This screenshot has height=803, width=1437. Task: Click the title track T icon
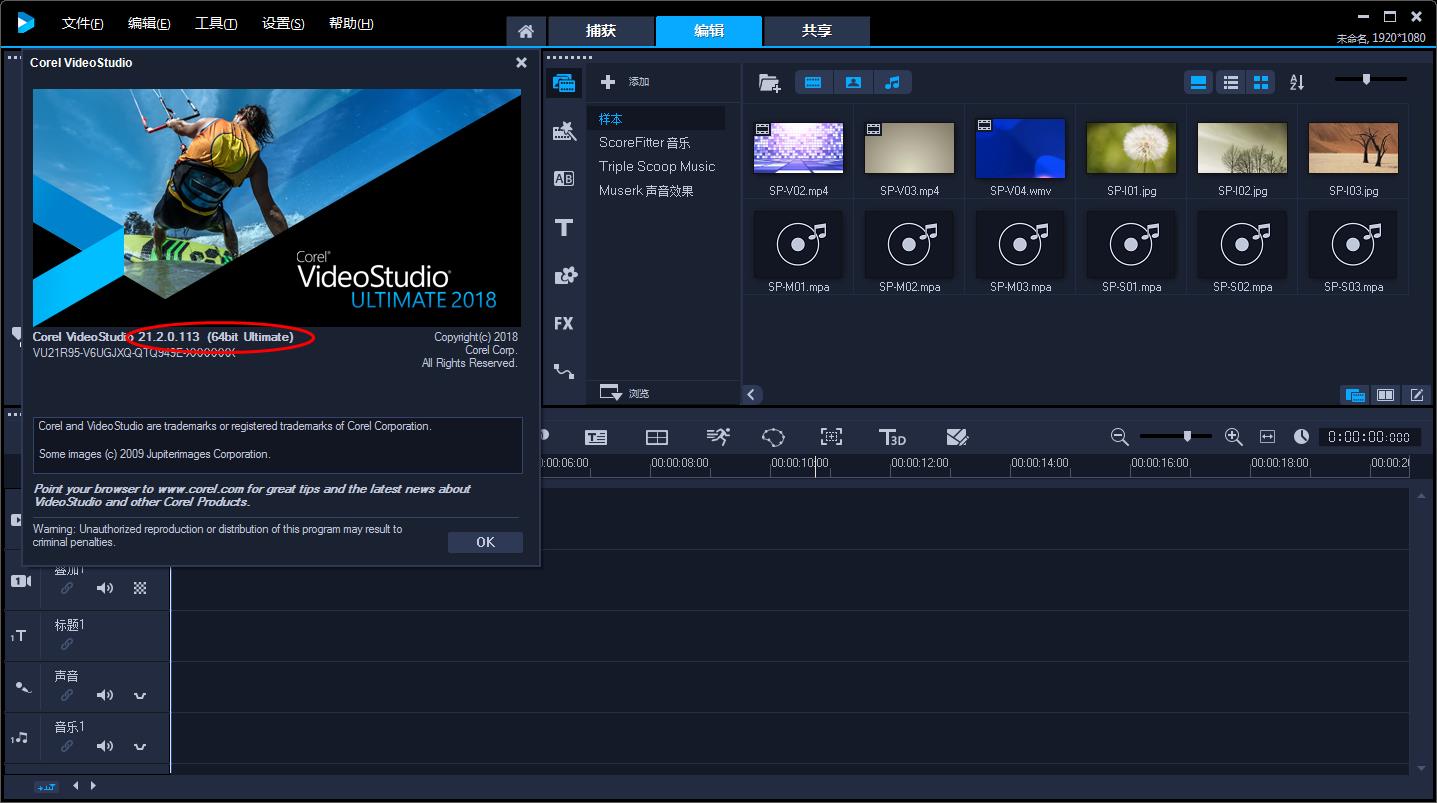19,636
